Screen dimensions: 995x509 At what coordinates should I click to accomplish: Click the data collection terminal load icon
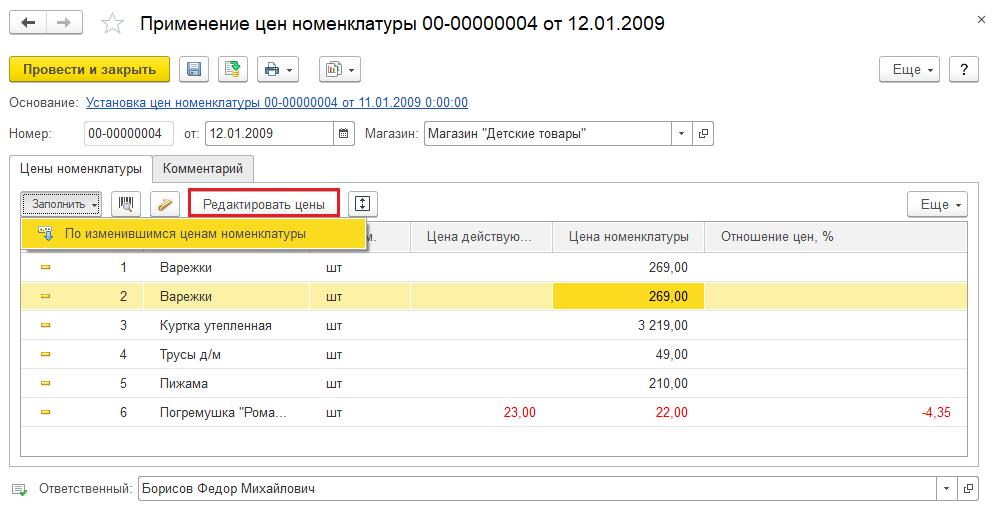tap(166, 204)
